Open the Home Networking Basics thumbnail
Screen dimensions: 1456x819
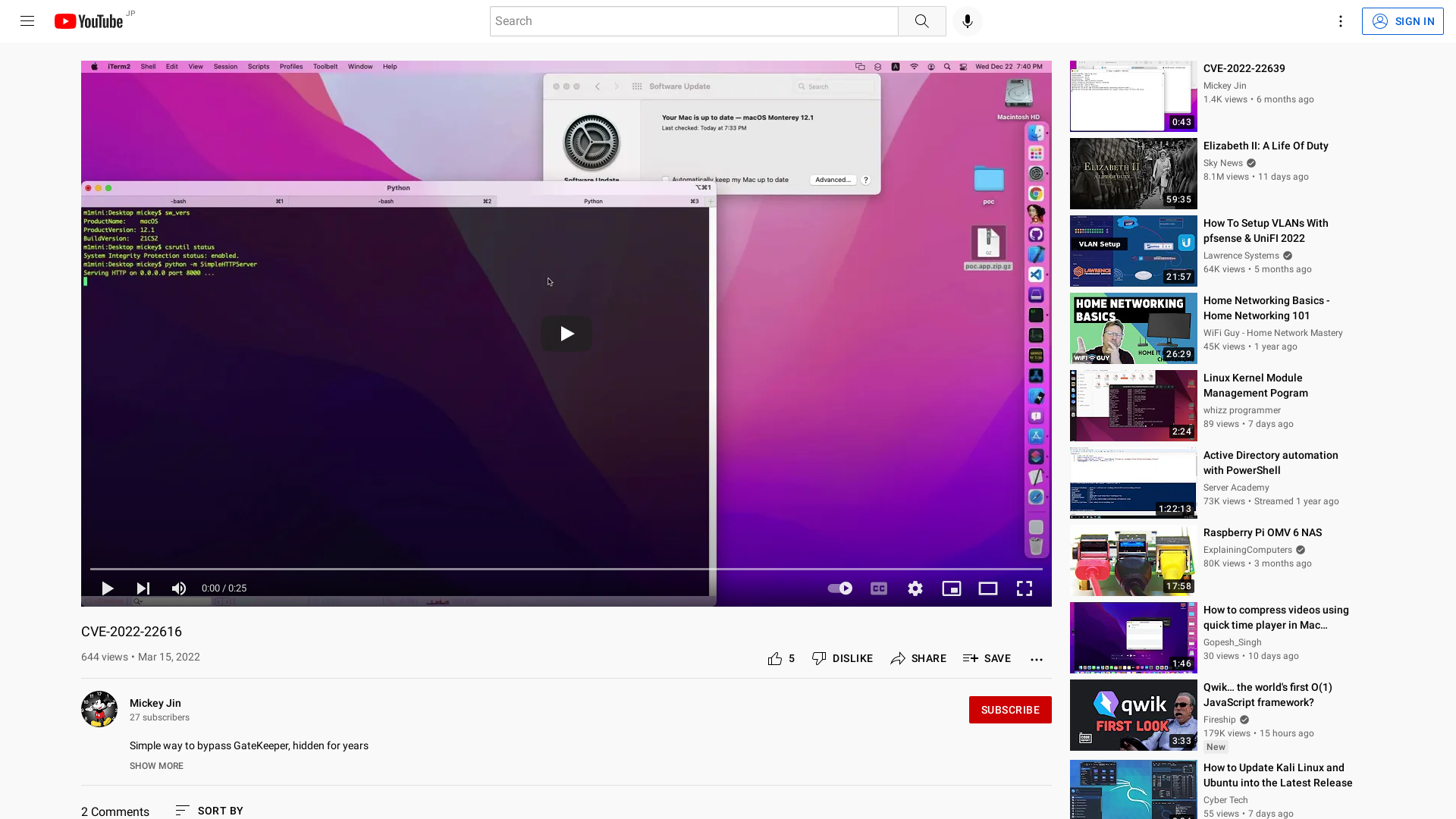(1133, 328)
